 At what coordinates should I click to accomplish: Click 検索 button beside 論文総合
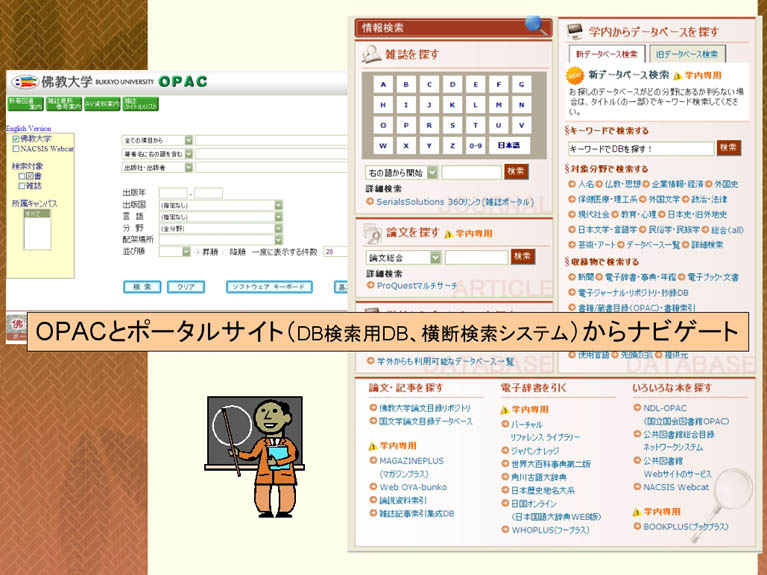pos(523,256)
